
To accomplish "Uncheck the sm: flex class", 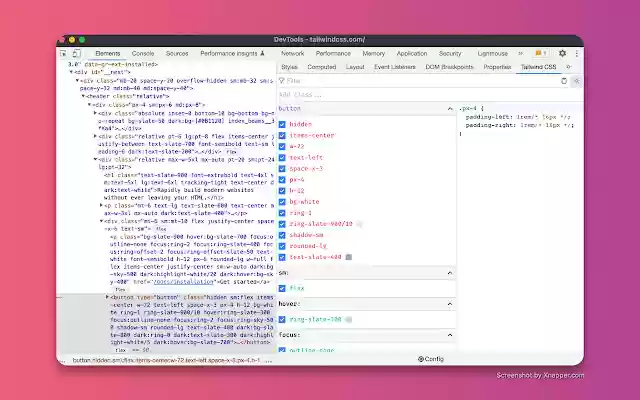I will point(282,288).
